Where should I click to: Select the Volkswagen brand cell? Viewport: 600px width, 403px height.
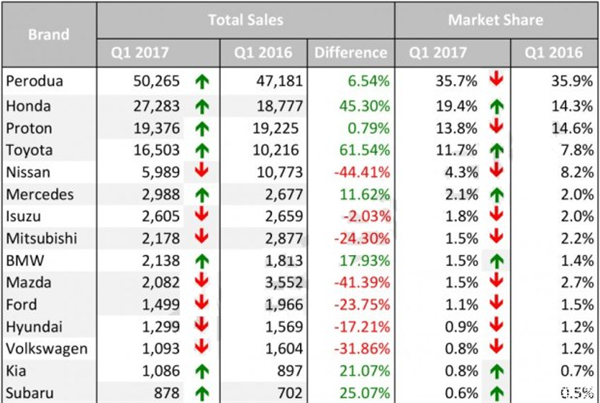point(47,349)
